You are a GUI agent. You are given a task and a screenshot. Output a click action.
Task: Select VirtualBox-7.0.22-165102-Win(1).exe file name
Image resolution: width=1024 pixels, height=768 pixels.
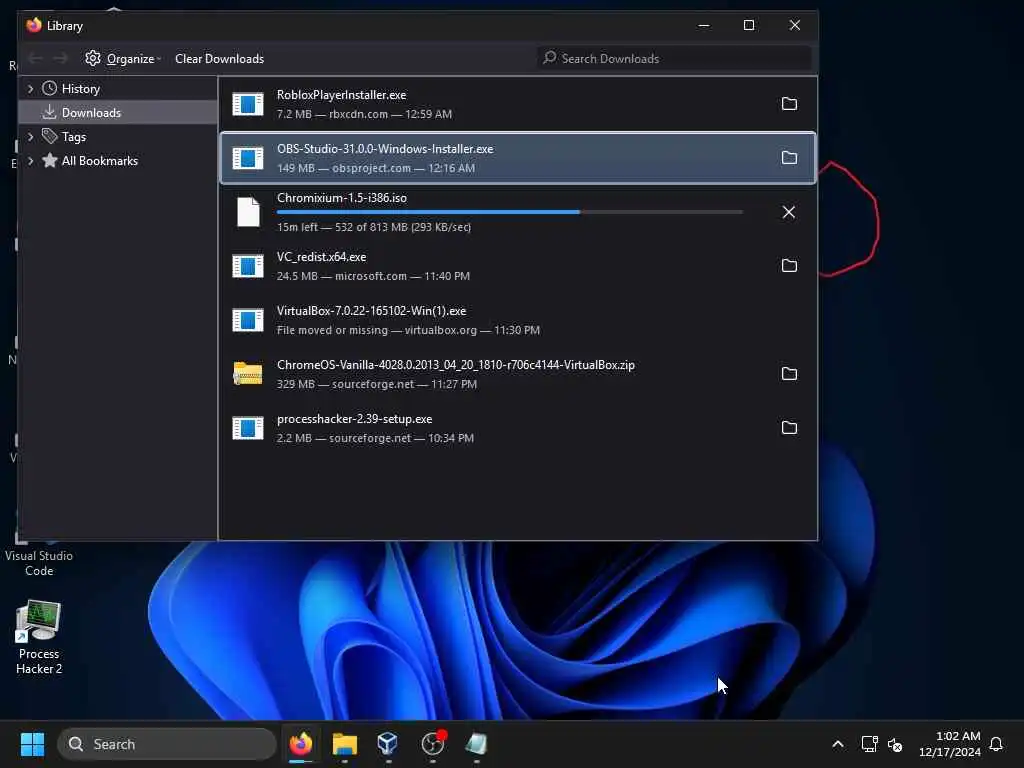(372, 312)
